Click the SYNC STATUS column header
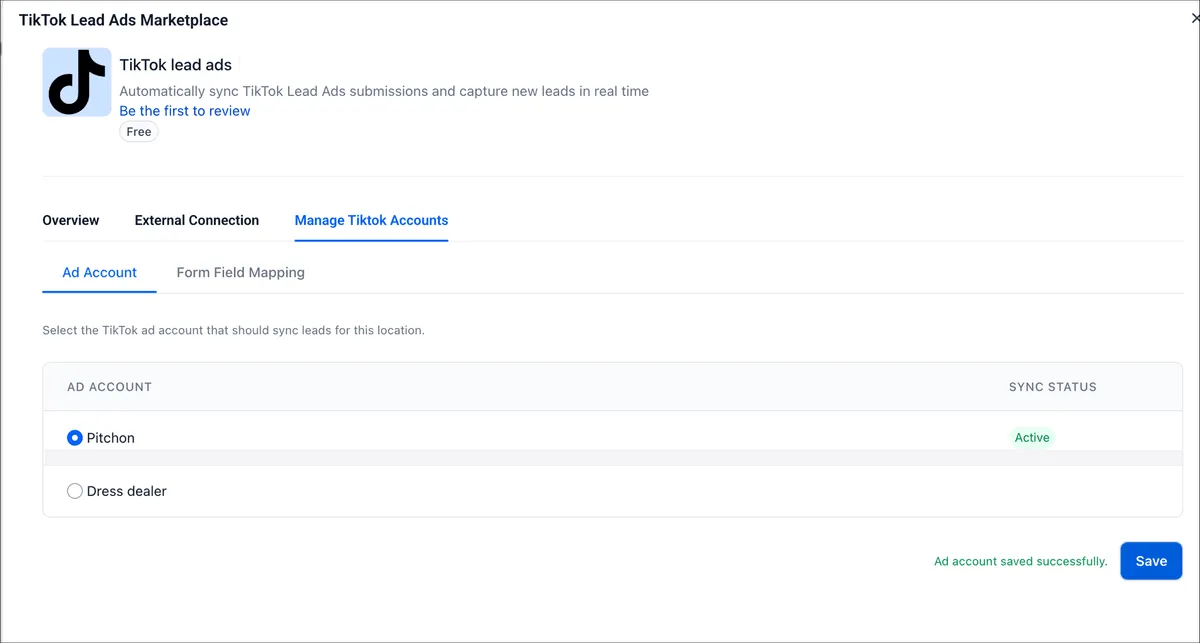The height and width of the screenshot is (643, 1200). 1053,387
